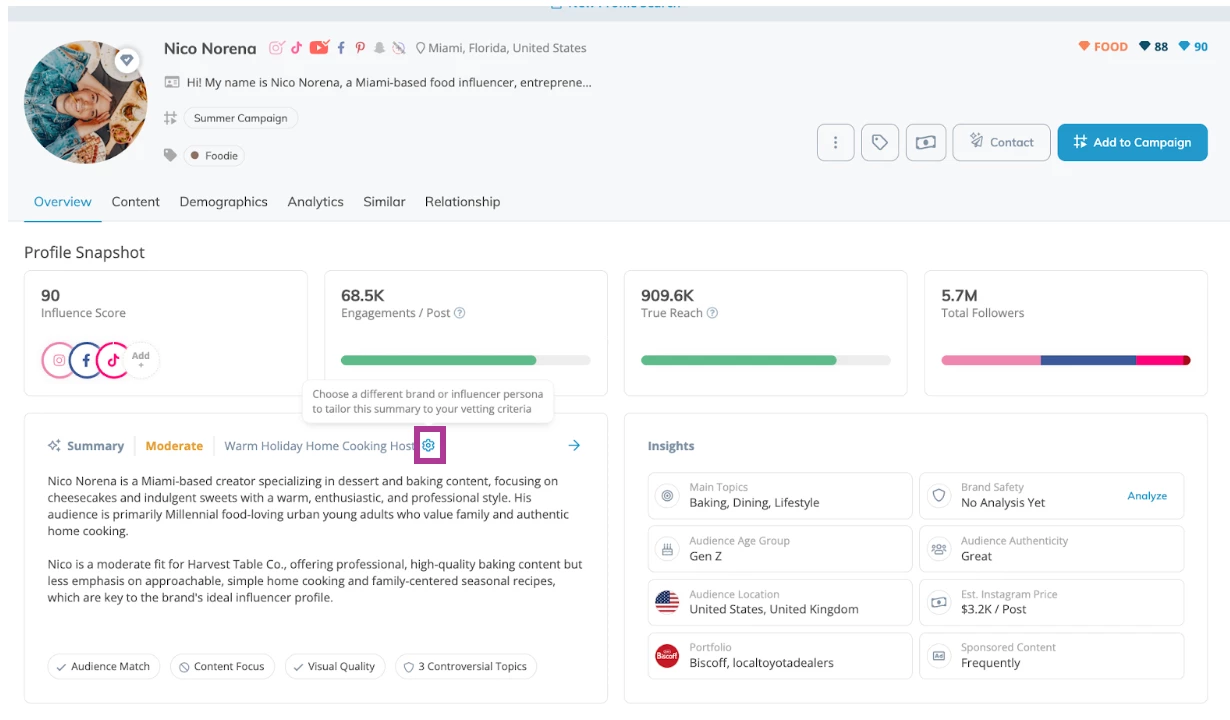Open the Analytics tab
The image size is (1230, 720).
pos(316,201)
